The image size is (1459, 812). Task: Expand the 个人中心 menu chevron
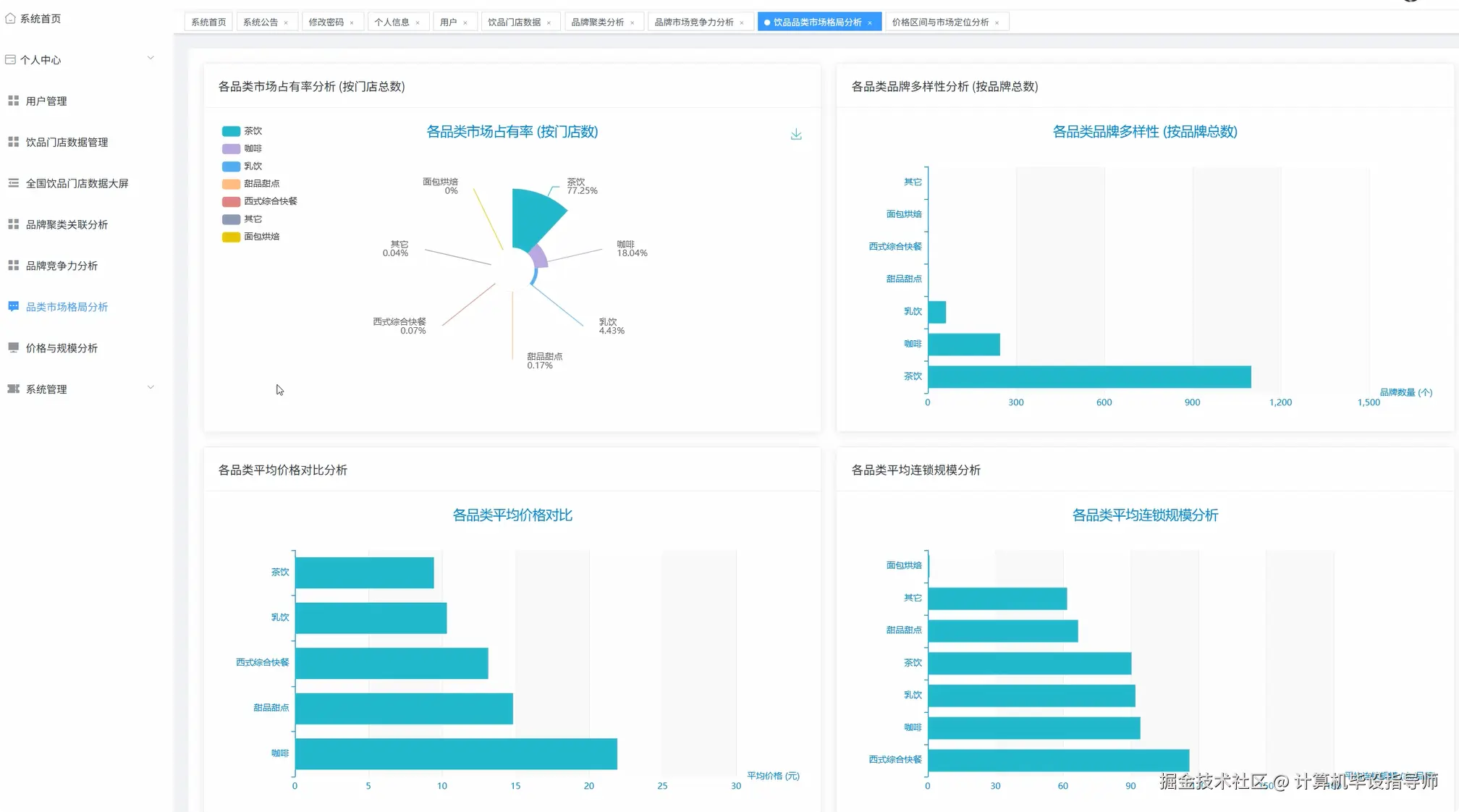click(151, 58)
